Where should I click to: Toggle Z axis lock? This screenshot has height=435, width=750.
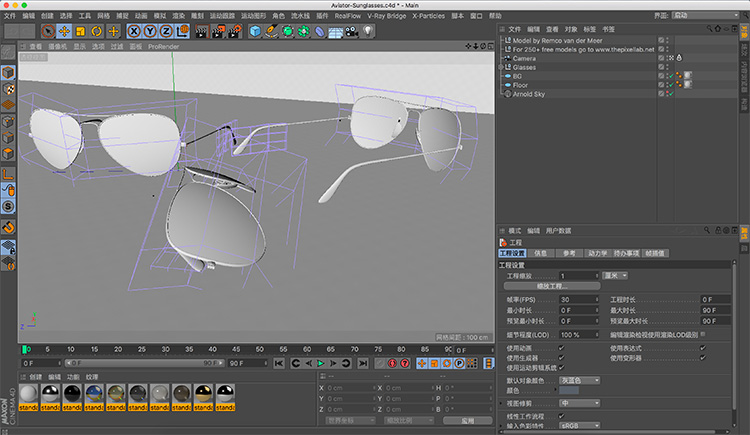[166, 32]
